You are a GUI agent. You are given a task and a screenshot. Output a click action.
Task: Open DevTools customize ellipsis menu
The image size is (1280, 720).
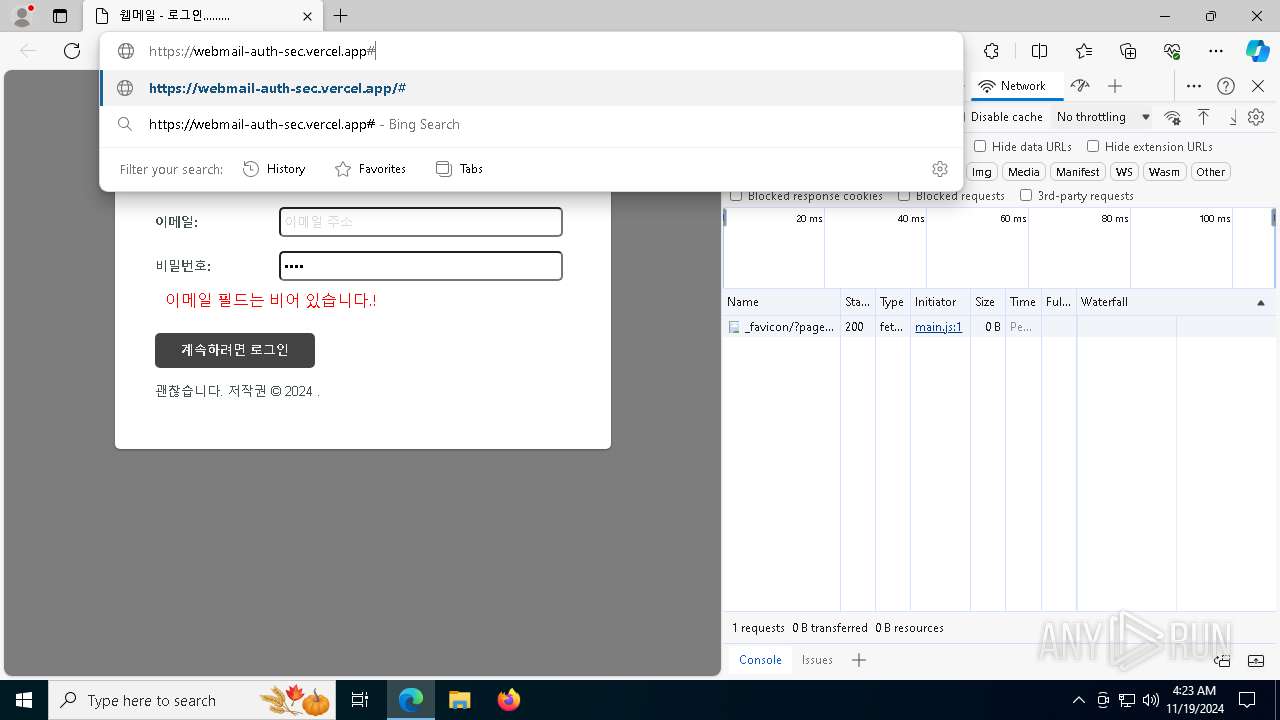tap(1194, 86)
